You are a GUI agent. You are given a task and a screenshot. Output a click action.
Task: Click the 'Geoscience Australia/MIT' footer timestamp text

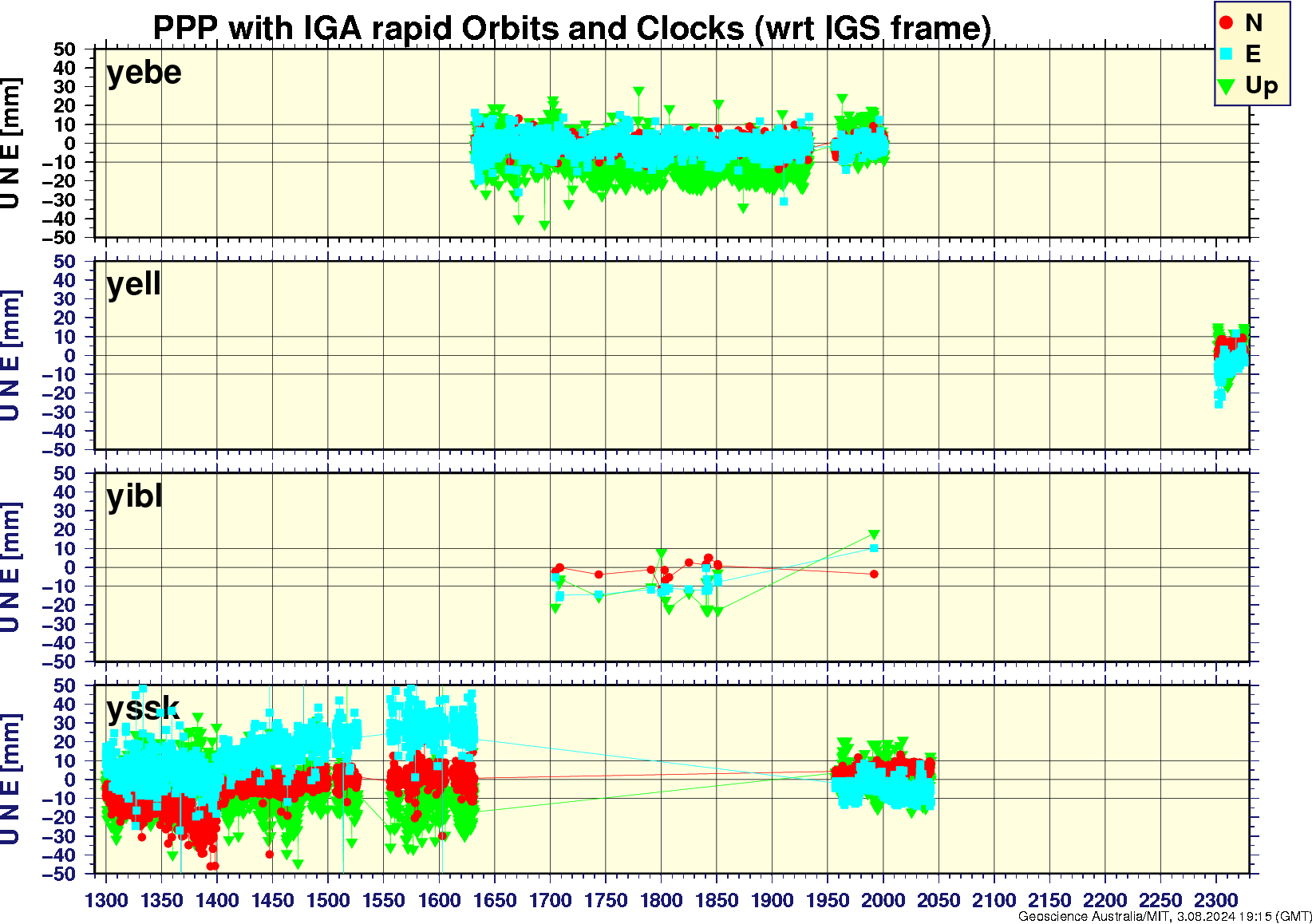1164,916
